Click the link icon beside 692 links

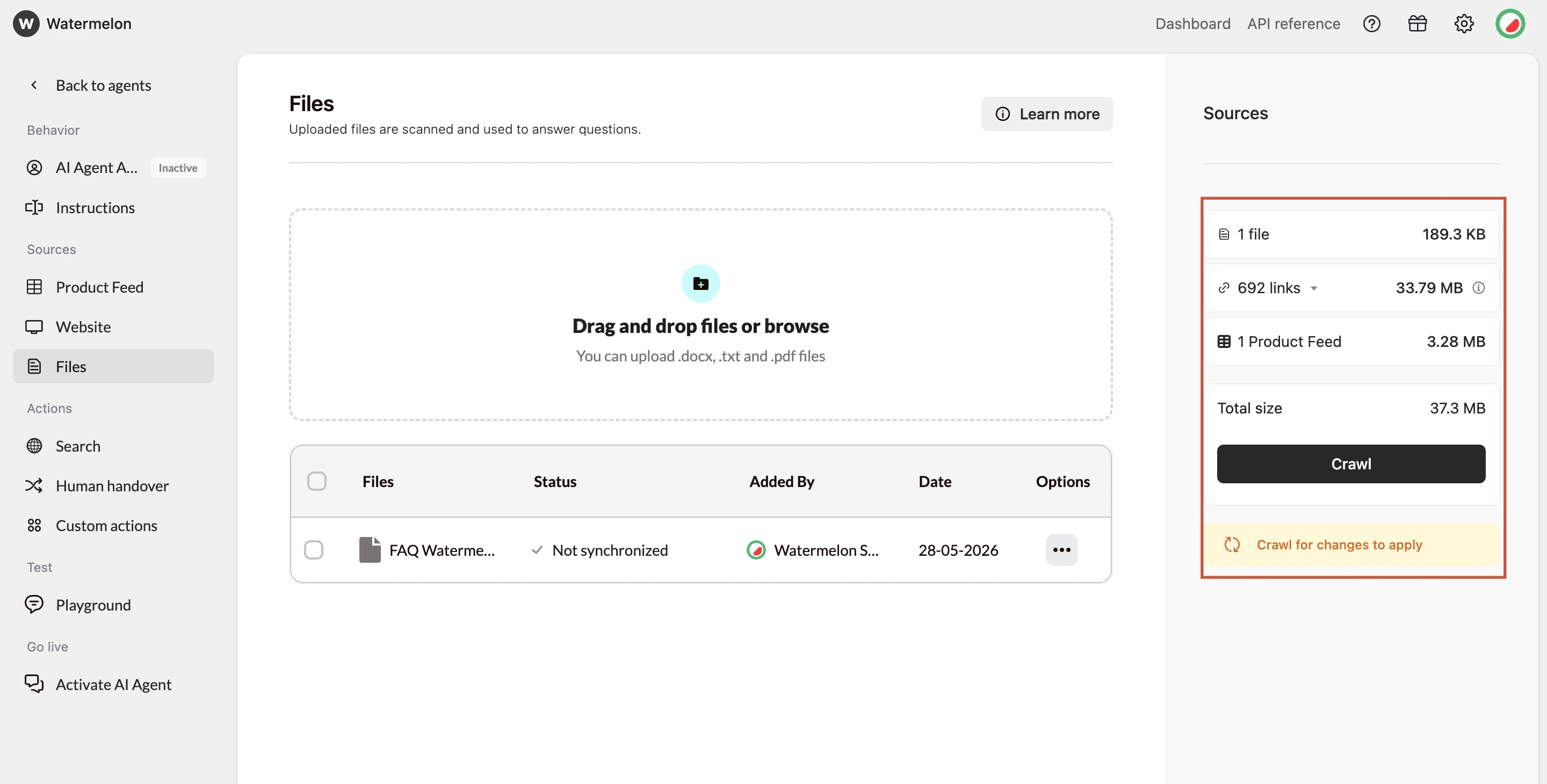1224,287
